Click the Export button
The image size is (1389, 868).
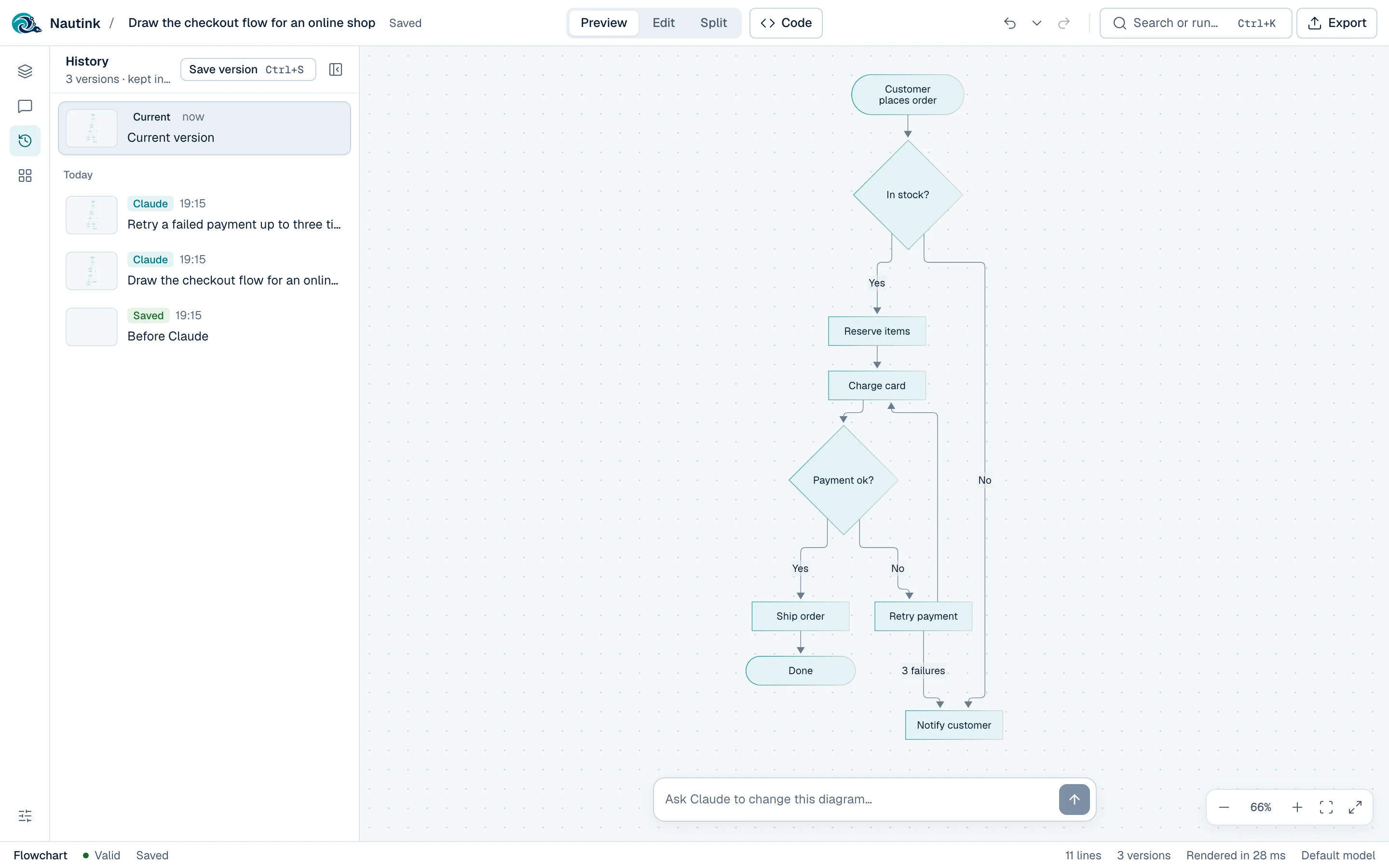(x=1336, y=23)
